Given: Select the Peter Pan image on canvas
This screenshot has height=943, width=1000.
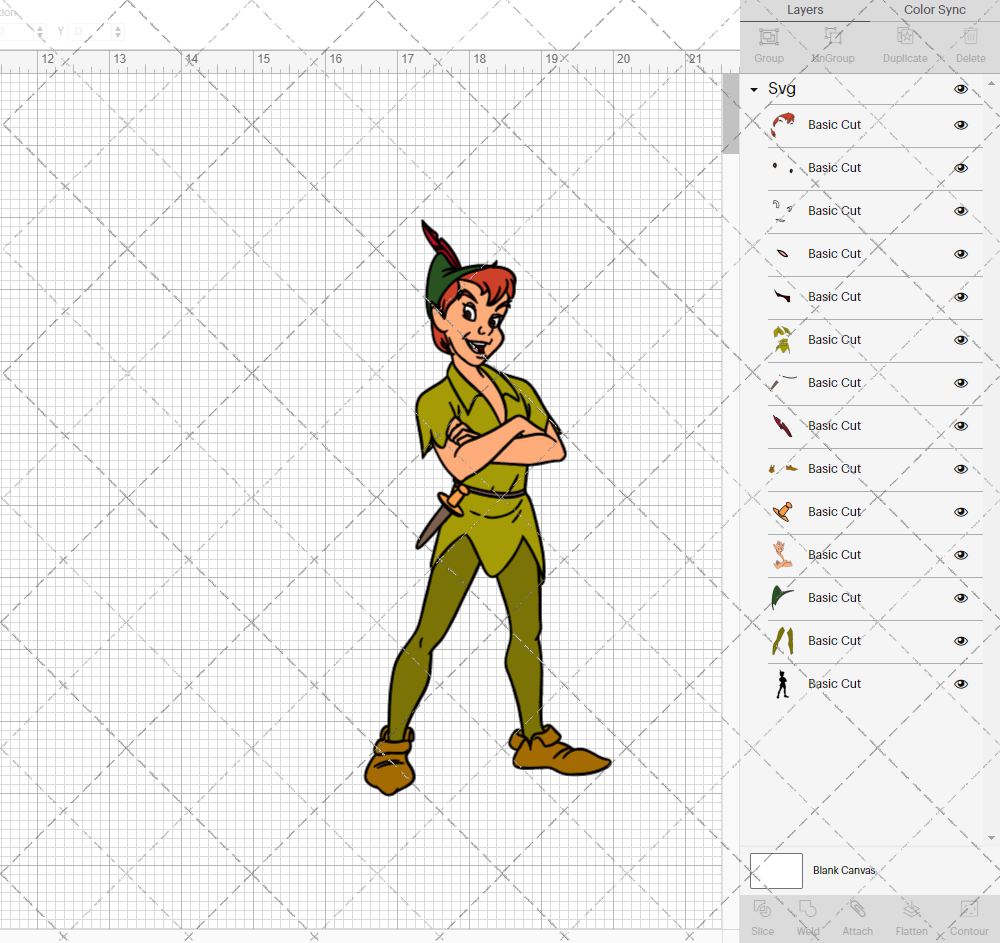Looking at the screenshot, I should [x=487, y=508].
